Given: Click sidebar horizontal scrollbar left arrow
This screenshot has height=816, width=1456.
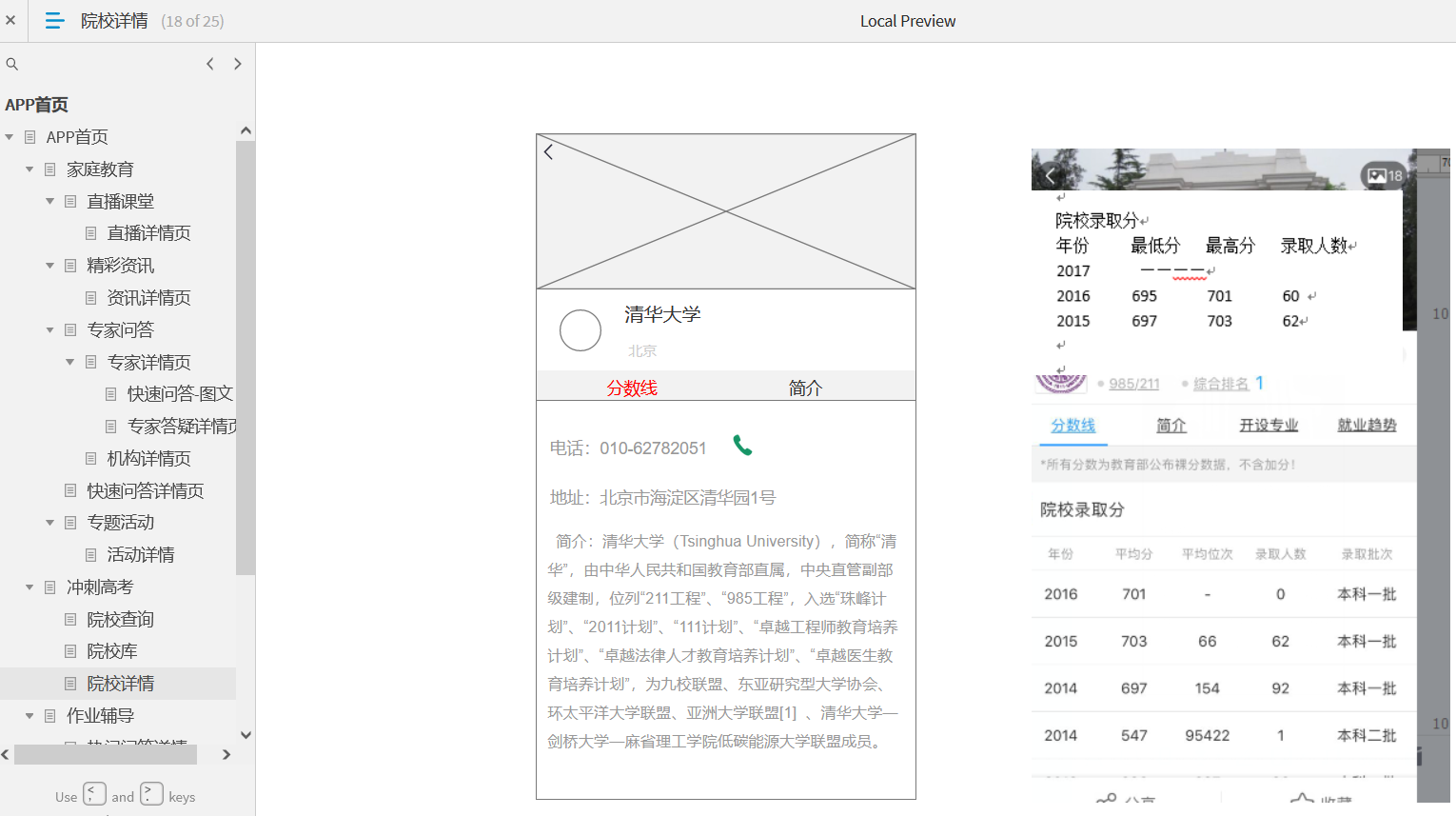Looking at the screenshot, I should coord(6,754).
